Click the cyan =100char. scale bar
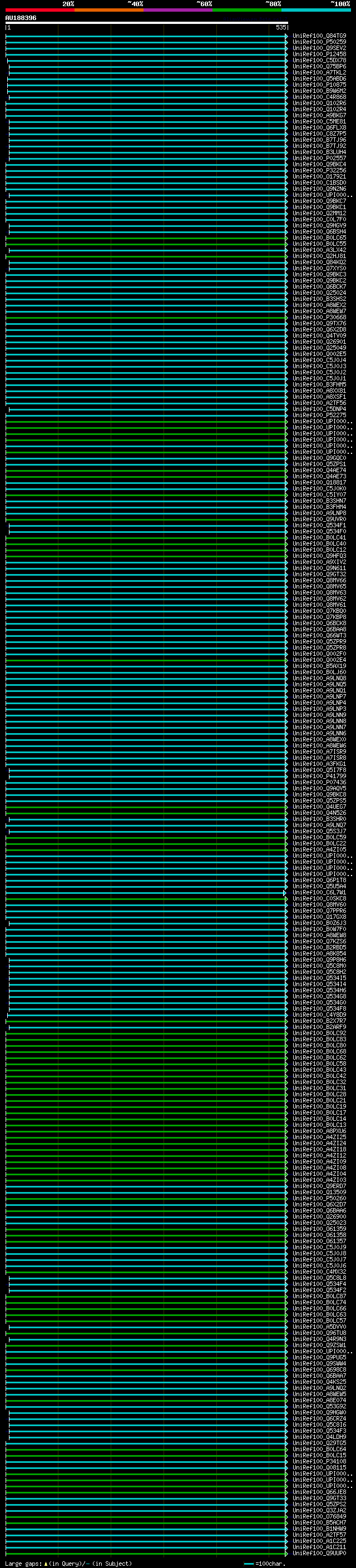The width and height of the screenshot is (356, 1568). pos(249,1564)
